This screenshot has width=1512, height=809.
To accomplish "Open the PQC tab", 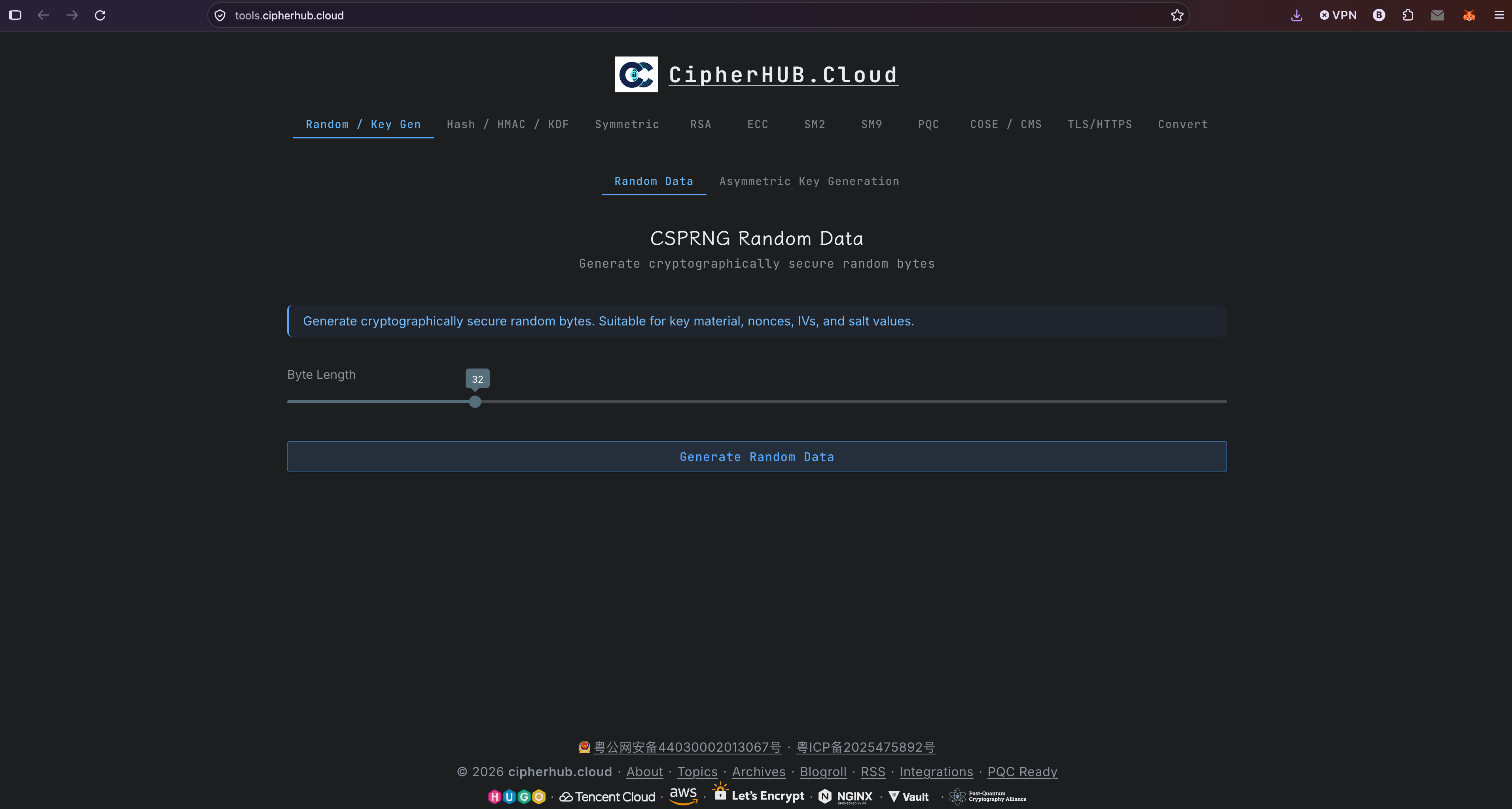I will (928, 125).
